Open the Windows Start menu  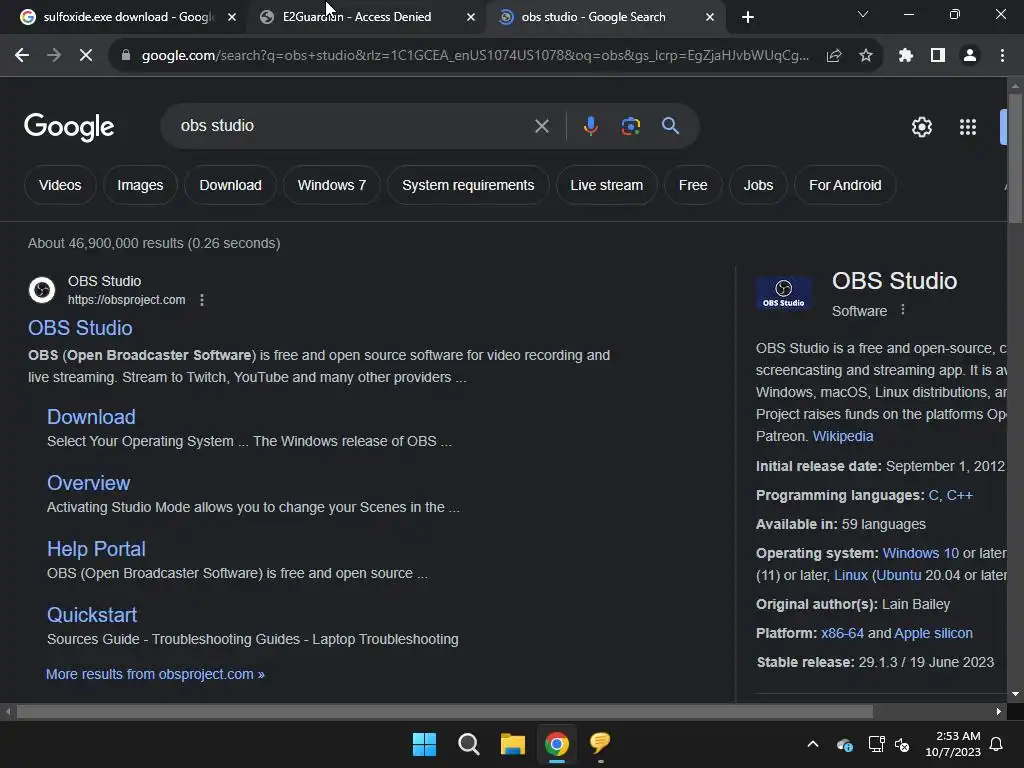point(424,744)
